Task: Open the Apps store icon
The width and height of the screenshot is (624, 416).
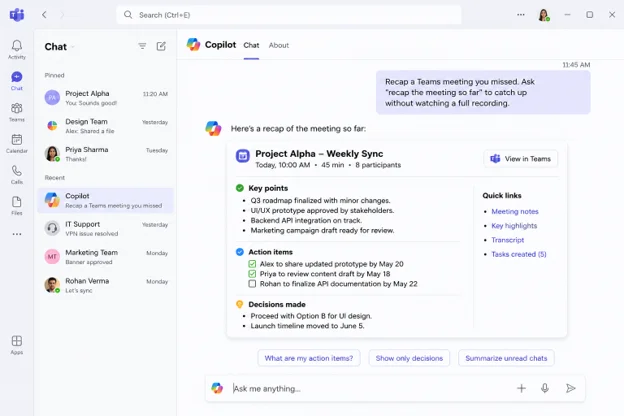Action: 17,345
